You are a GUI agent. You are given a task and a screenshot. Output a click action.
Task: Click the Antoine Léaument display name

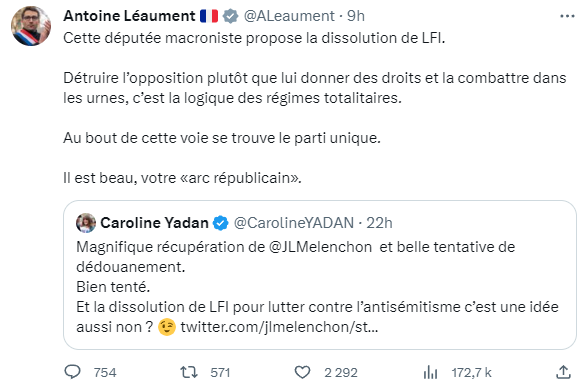[129, 16]
